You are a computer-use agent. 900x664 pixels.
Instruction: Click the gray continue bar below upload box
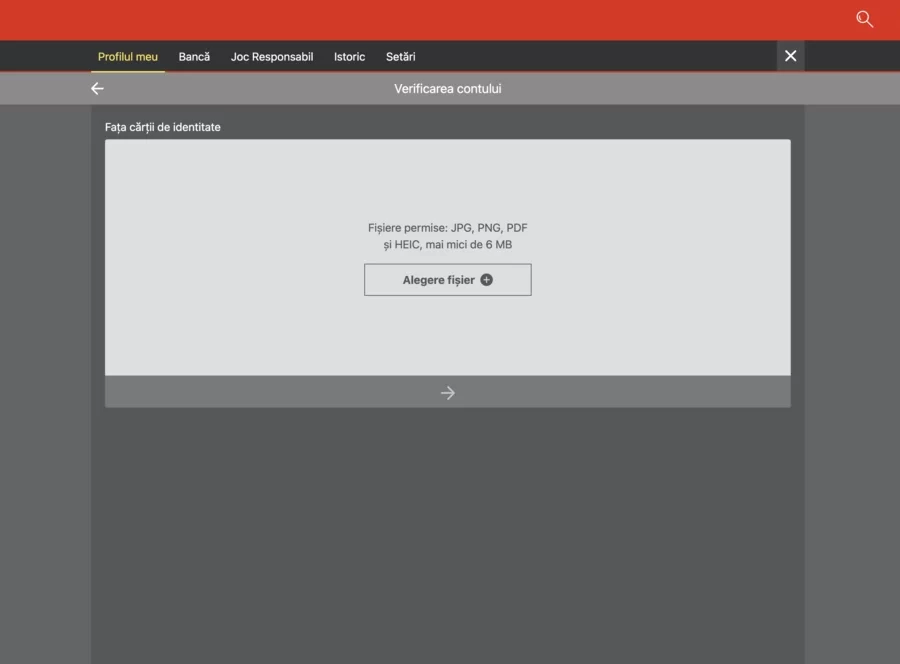[448, 392]
